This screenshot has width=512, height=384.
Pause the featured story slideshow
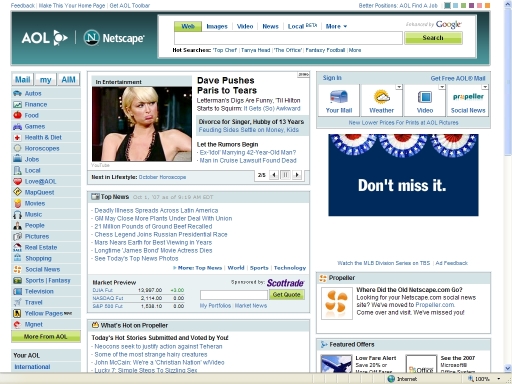(285, 175)
